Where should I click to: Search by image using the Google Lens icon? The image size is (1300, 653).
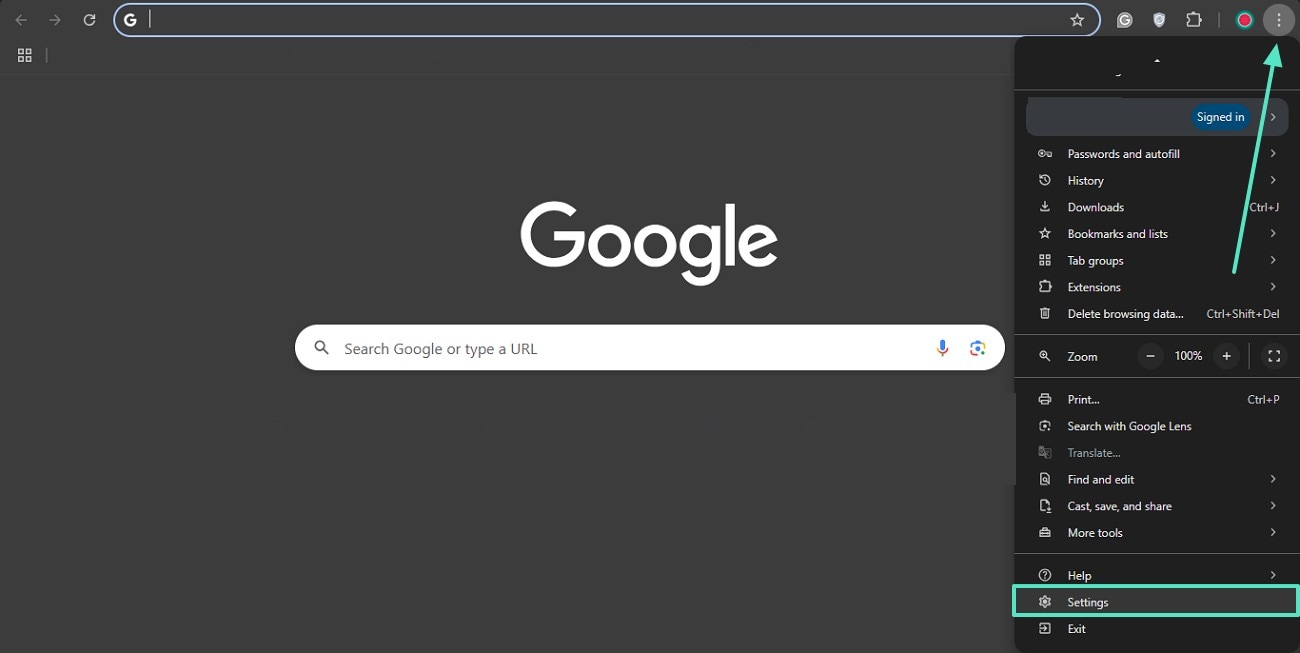click(x=977, y=348)
